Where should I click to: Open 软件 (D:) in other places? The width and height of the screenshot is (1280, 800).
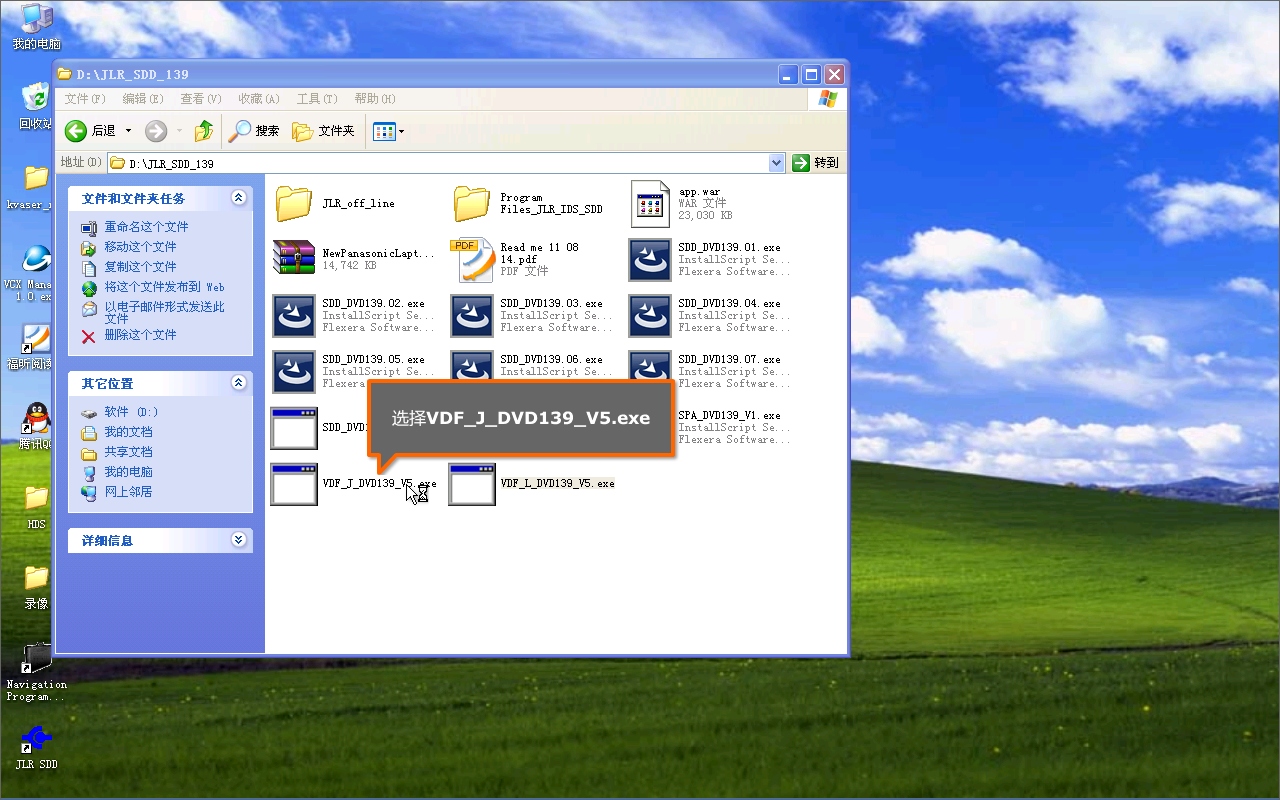click(131, 412)
